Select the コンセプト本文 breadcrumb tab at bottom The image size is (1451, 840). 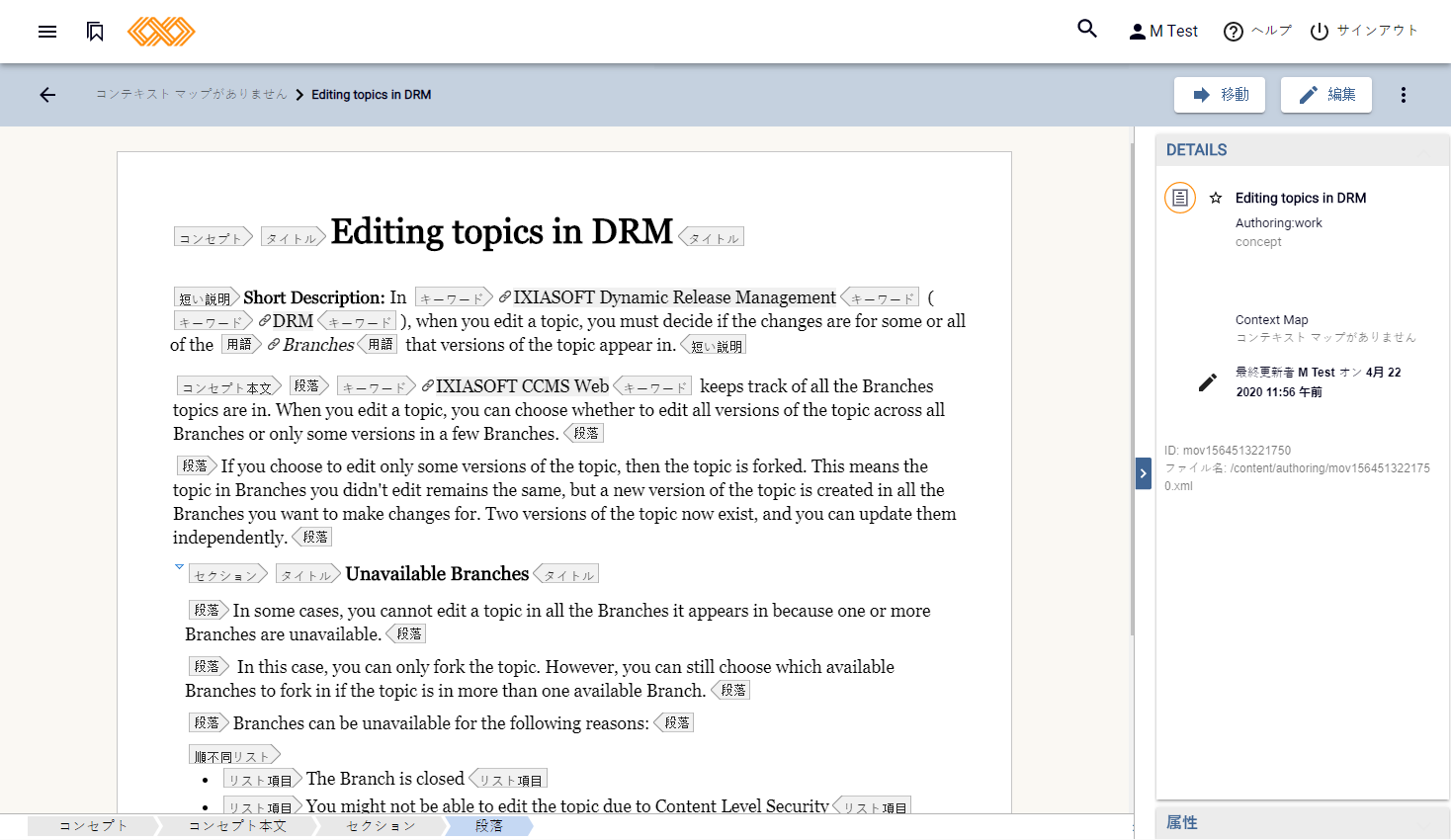tap(237, 826)
